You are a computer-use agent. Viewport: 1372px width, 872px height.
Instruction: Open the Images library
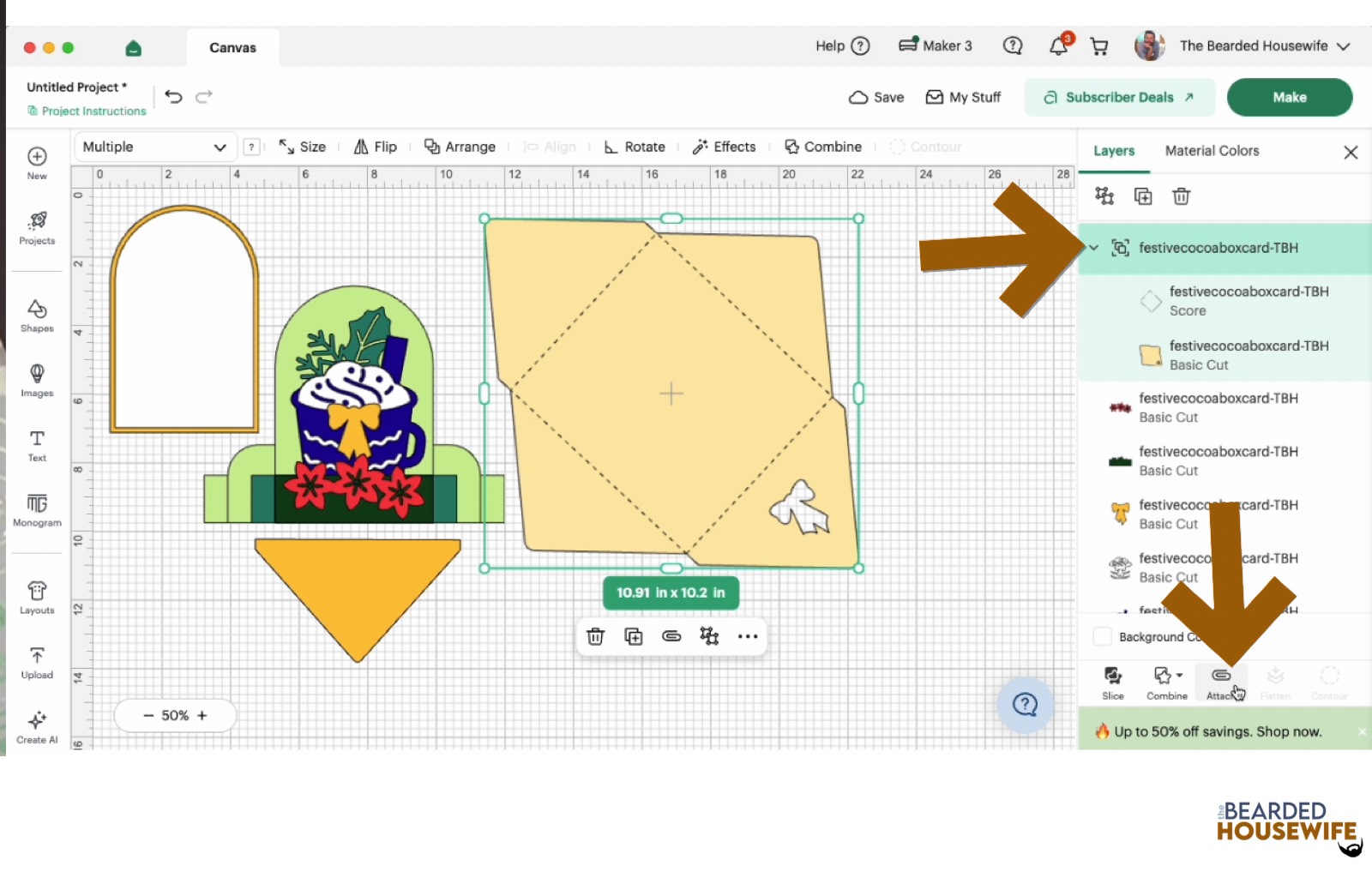point(37,381)
